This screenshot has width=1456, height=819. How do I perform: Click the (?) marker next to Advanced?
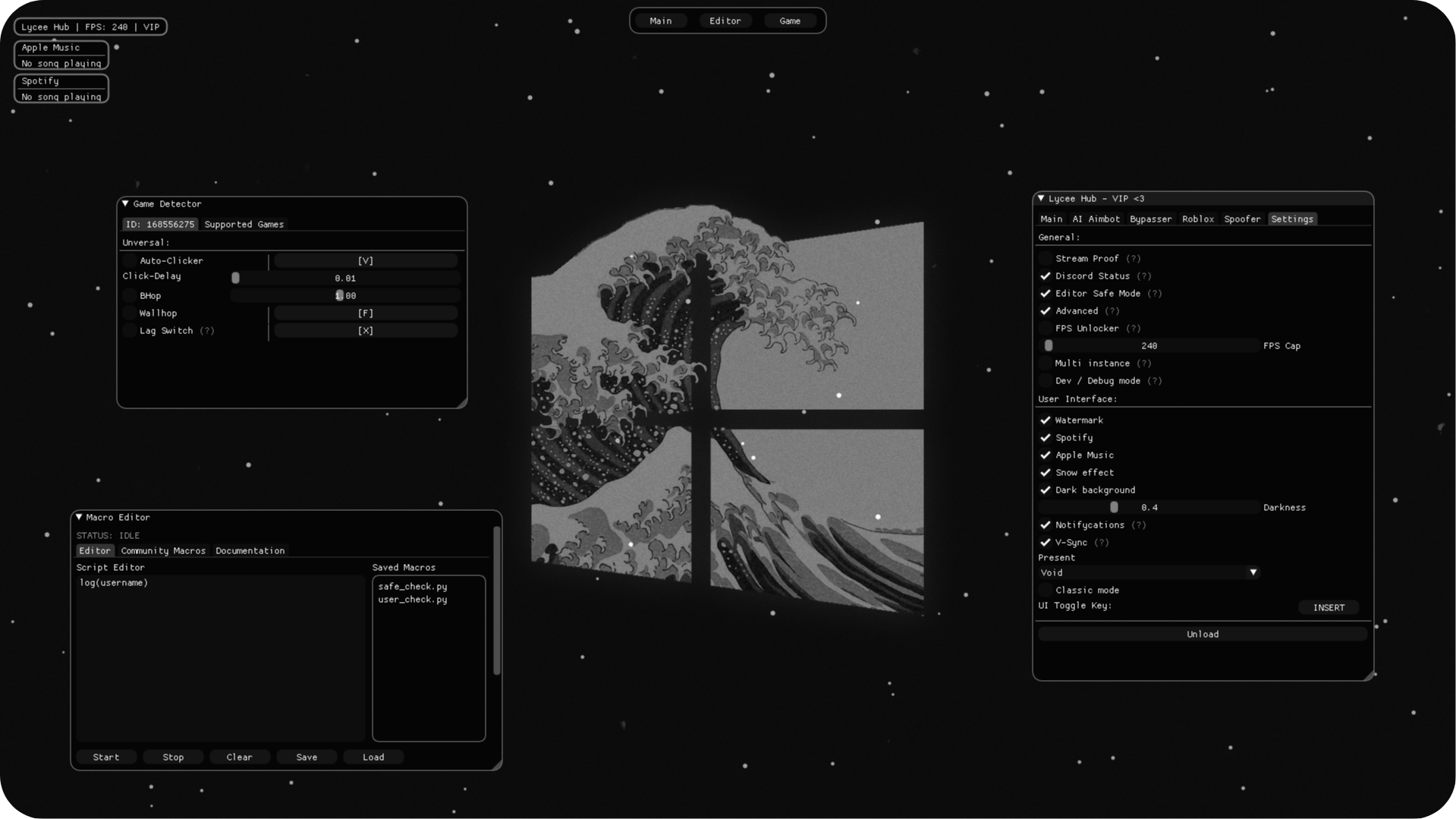tap(1112, 311)
